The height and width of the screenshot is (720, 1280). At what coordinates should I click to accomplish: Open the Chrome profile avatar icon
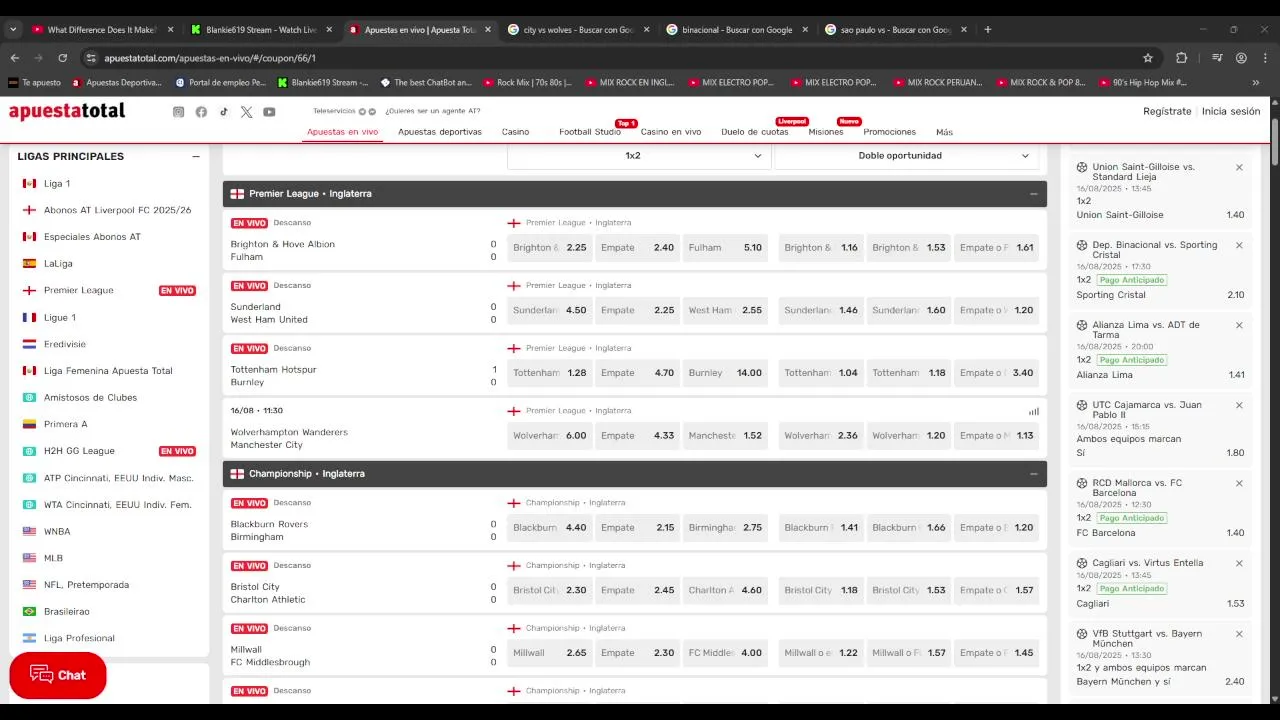click(x=1241, y=58)
